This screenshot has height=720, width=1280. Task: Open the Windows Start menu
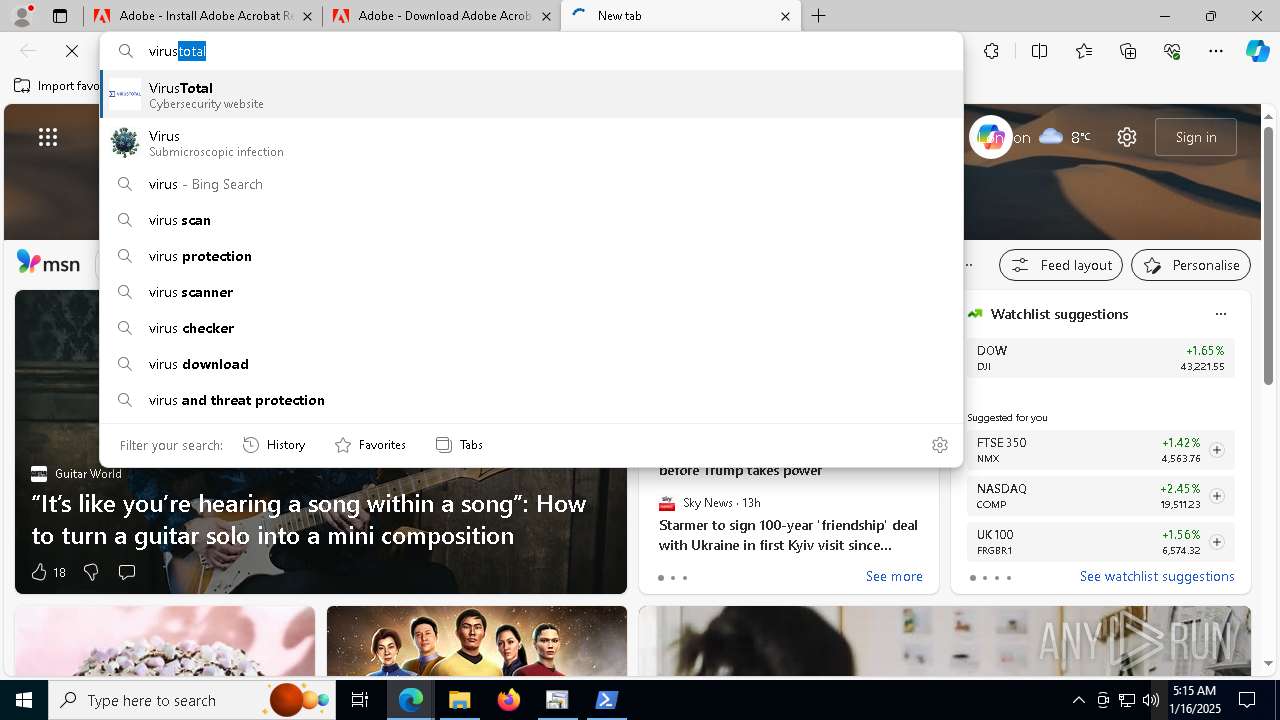coord(23,700)
